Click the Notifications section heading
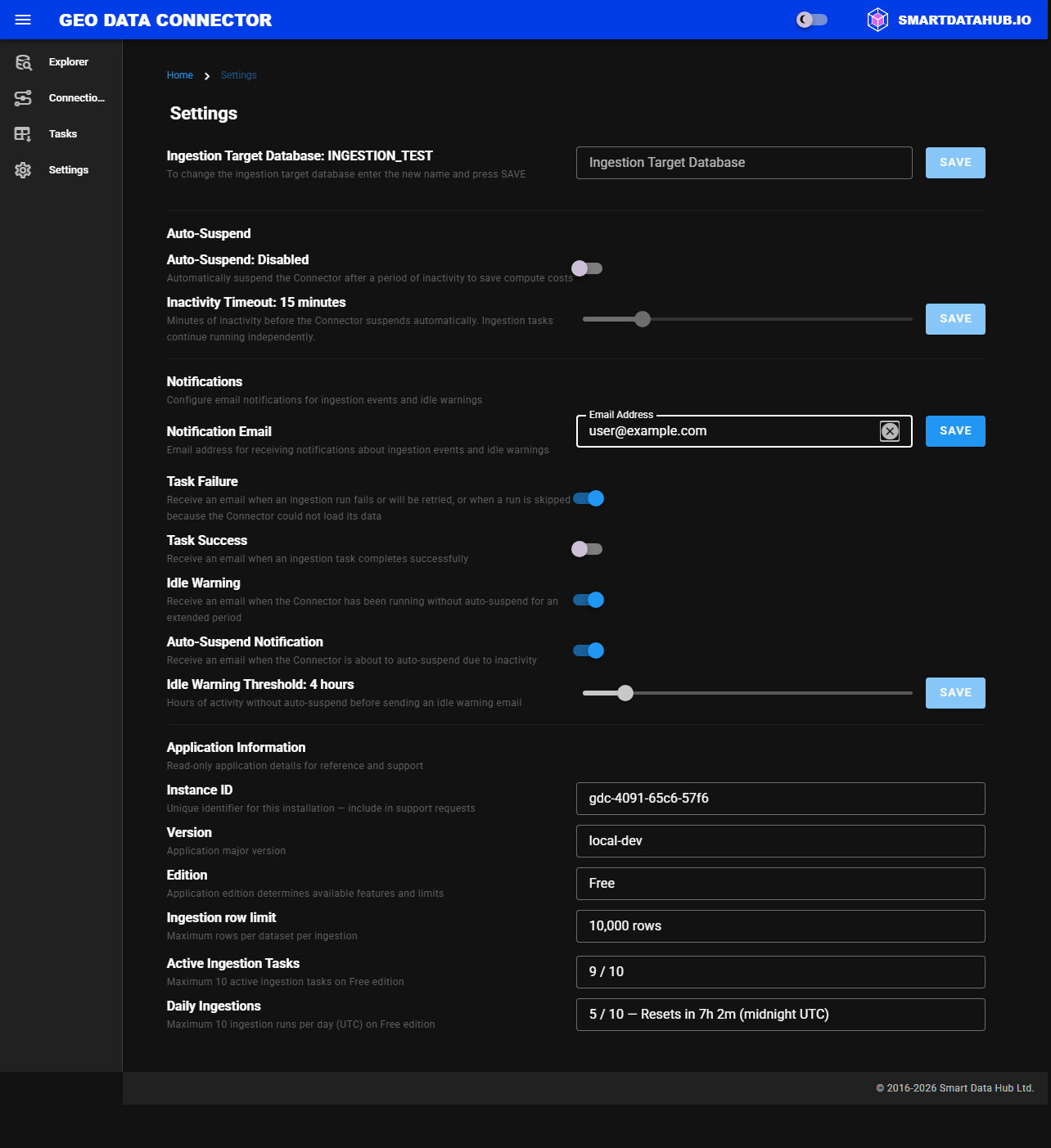The width and height of the screenshot is (1051, 1148). pyautogui.click(x=205, y=382)
